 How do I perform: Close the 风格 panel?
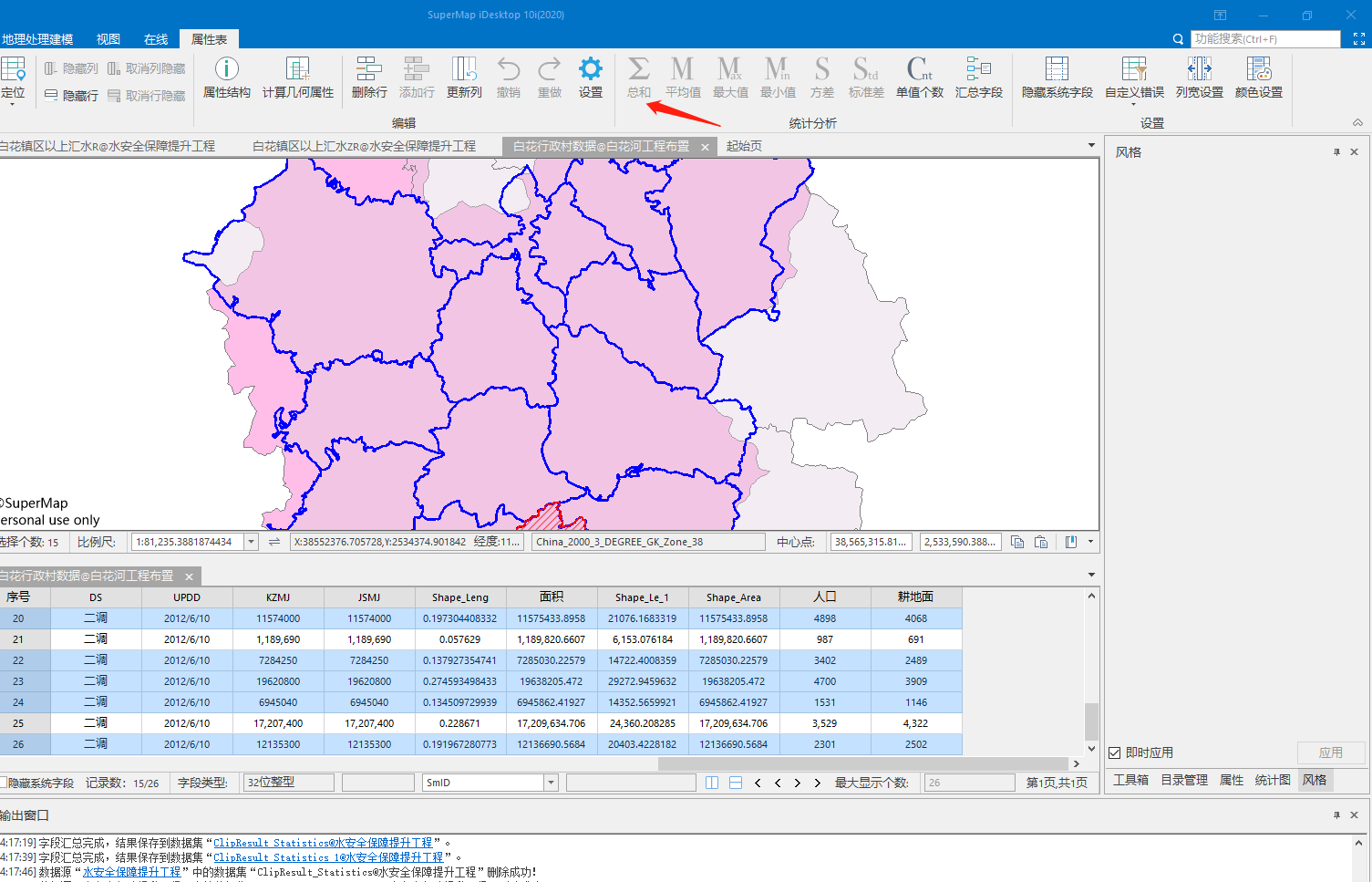[x=1354, y=152]
